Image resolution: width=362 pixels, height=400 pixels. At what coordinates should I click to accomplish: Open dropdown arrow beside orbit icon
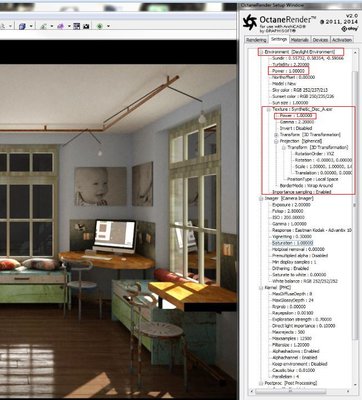[52, 26]
